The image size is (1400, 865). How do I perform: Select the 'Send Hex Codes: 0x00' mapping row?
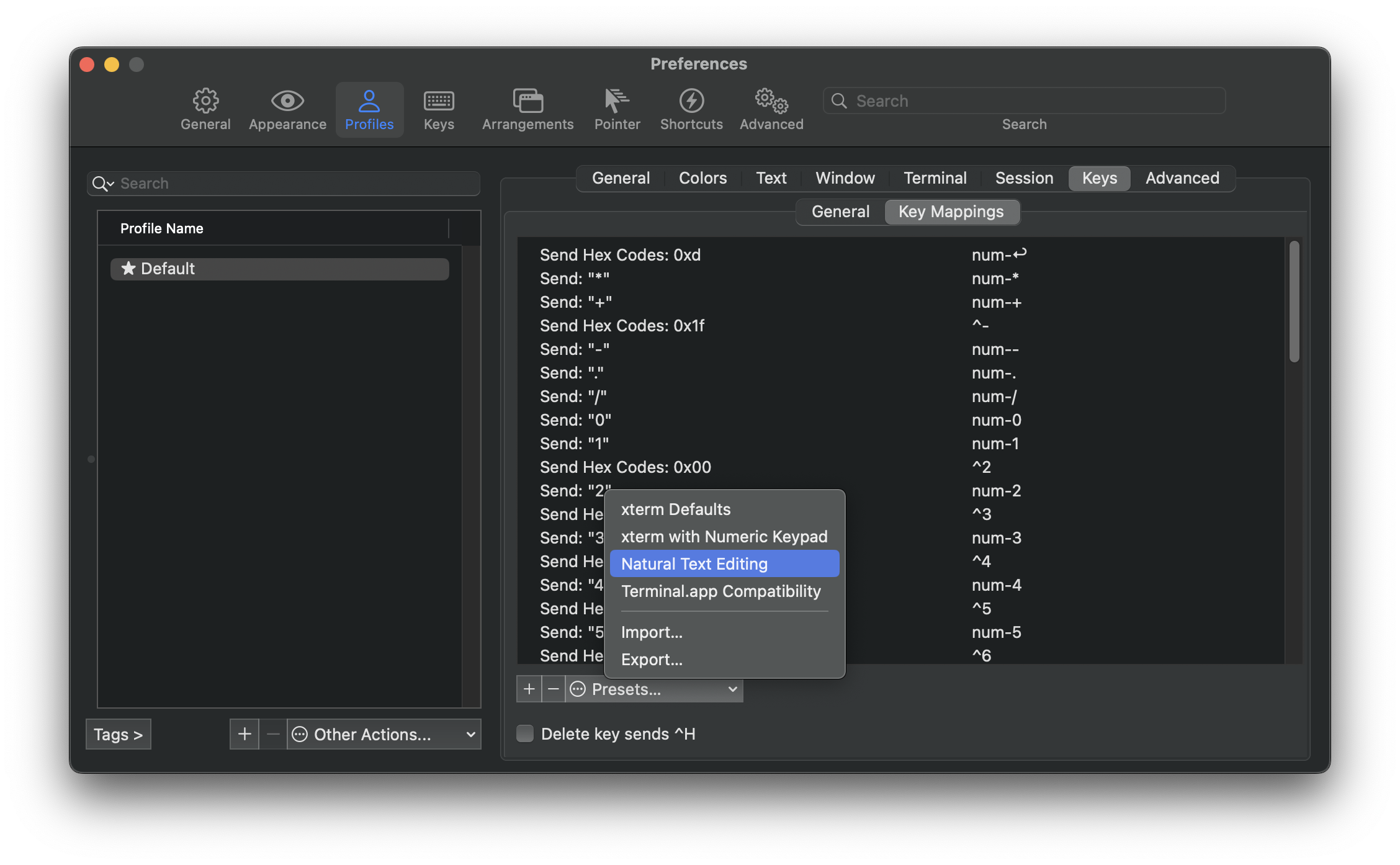pos(900,467)
